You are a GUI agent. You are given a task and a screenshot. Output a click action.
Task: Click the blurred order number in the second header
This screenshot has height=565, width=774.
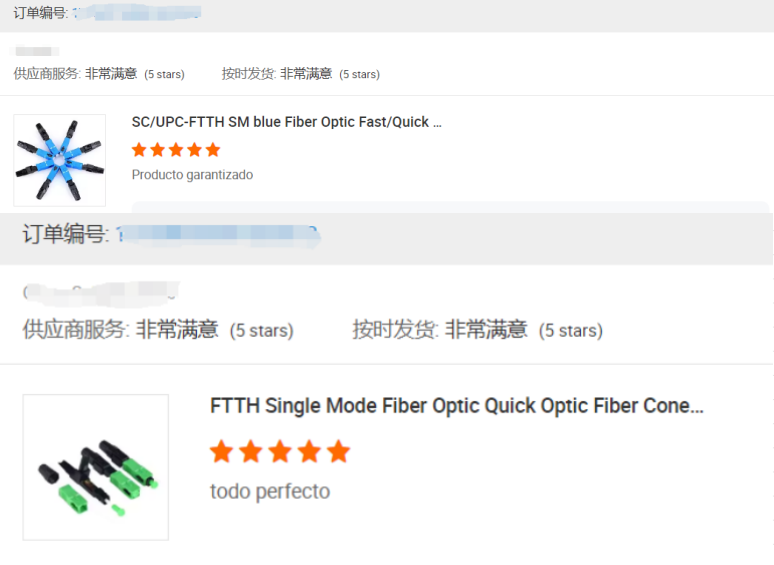(217, 235)
